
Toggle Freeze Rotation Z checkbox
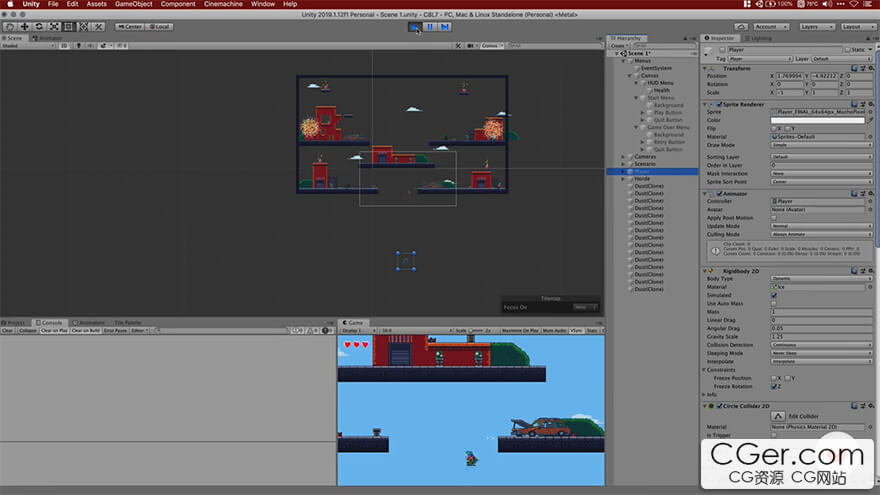[x=774, y=386]
